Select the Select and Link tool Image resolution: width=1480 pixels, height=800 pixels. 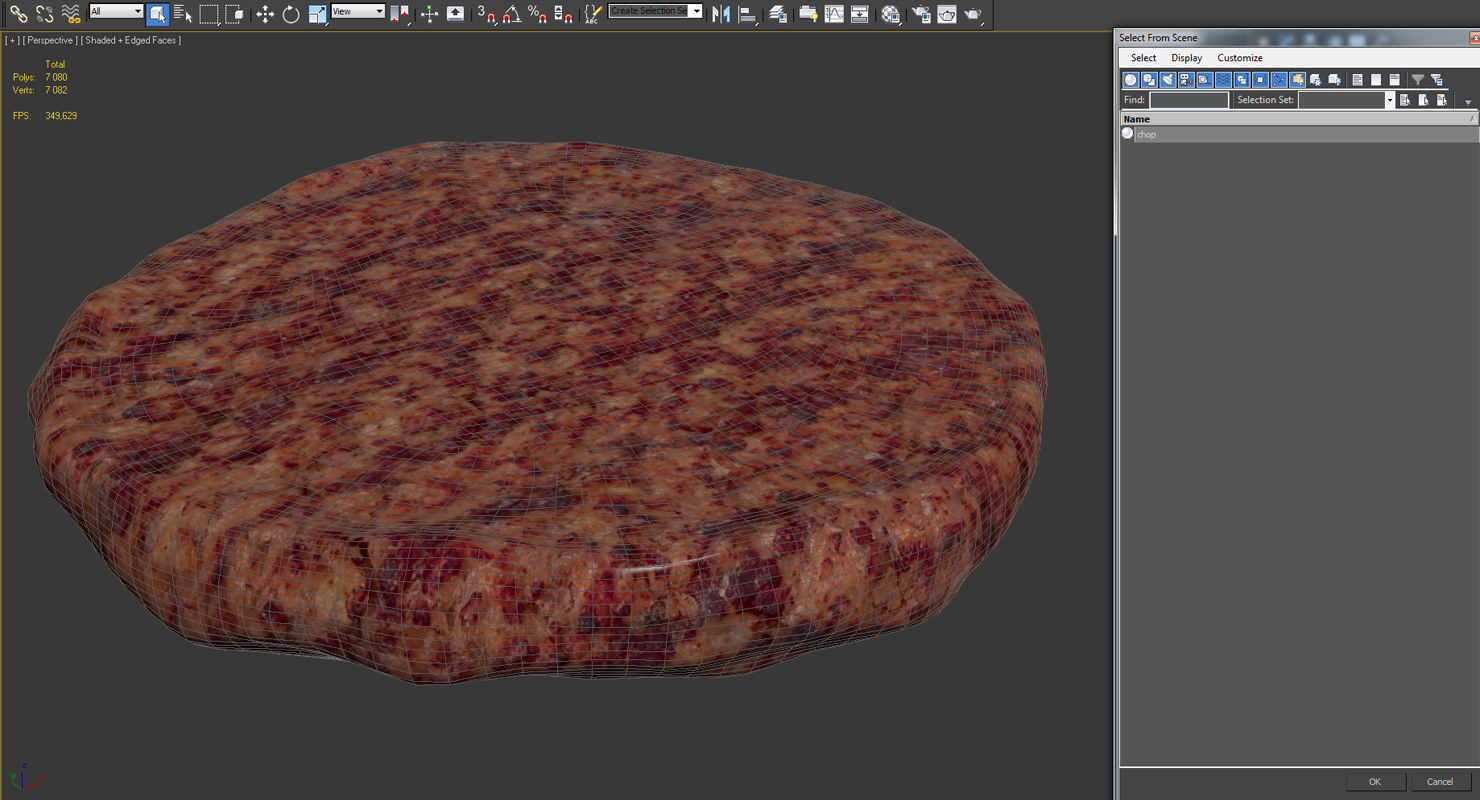(x=18, y=14)
